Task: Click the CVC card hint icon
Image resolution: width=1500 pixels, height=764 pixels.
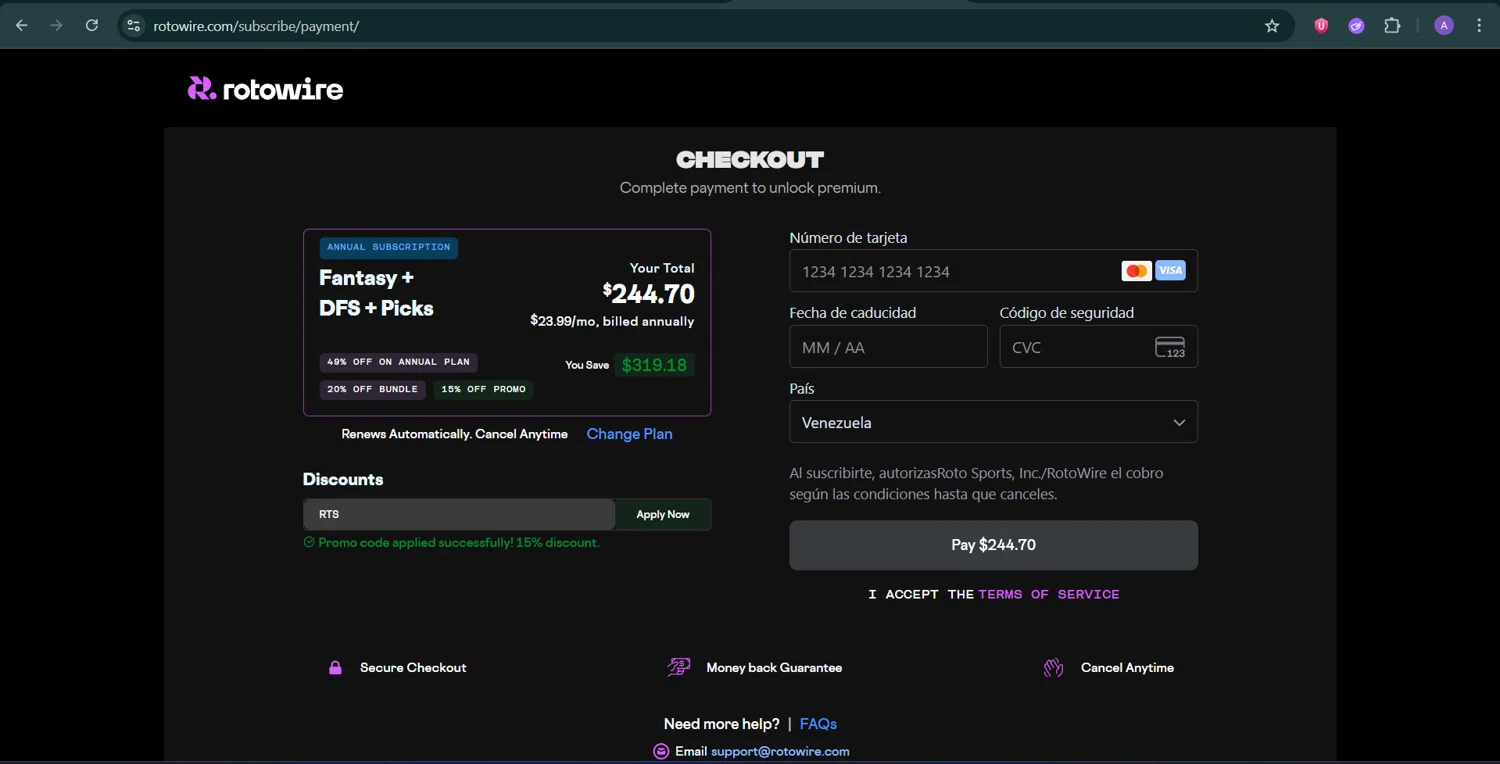Action: coord(1170,347)
